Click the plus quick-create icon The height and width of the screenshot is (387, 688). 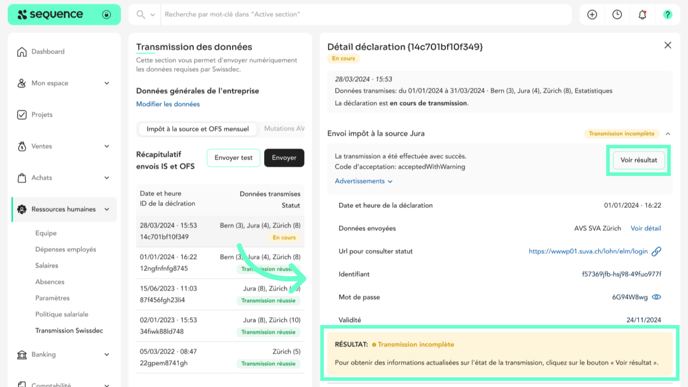pos(592,14)
